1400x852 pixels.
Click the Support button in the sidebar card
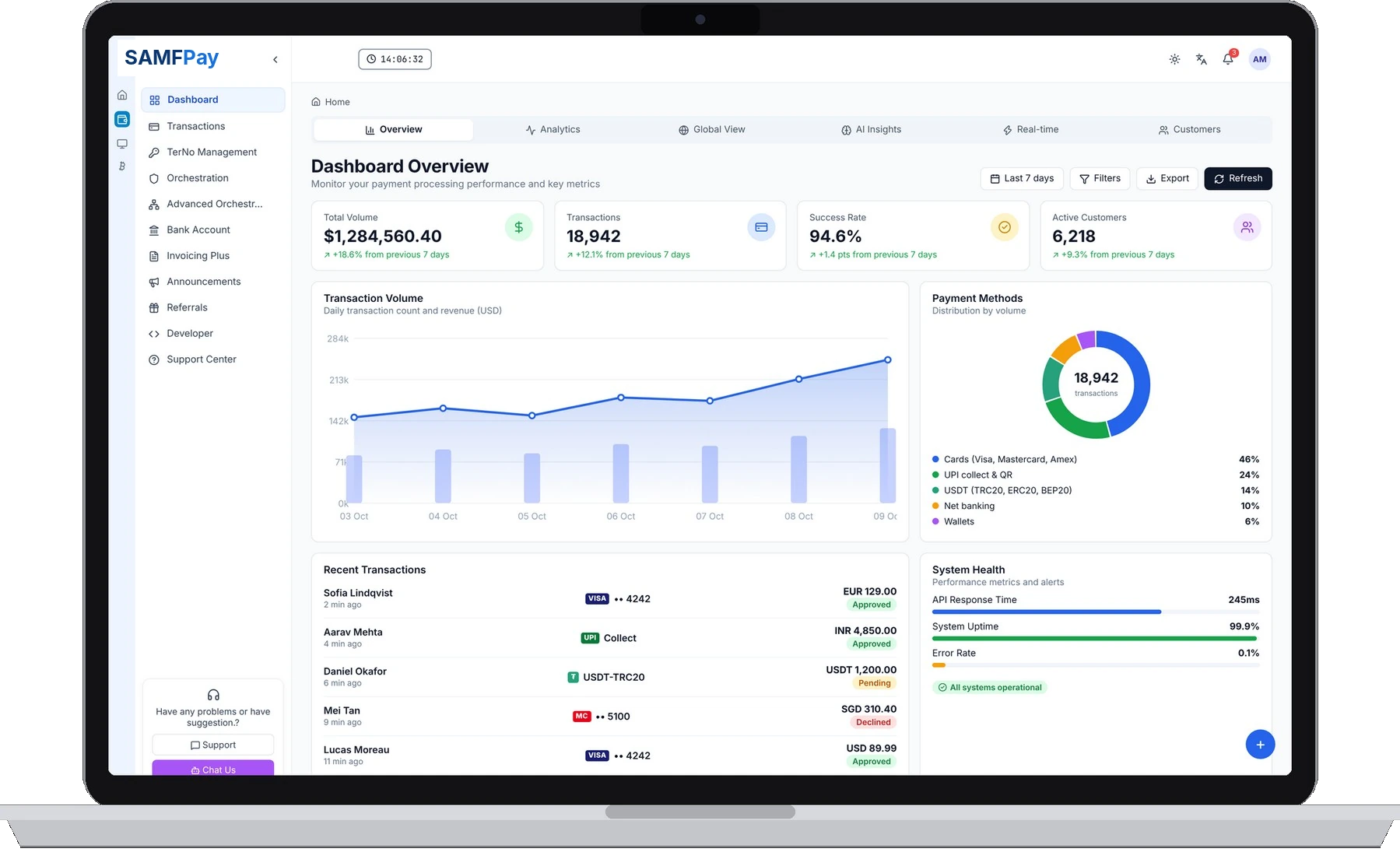[x=213, y=745]
